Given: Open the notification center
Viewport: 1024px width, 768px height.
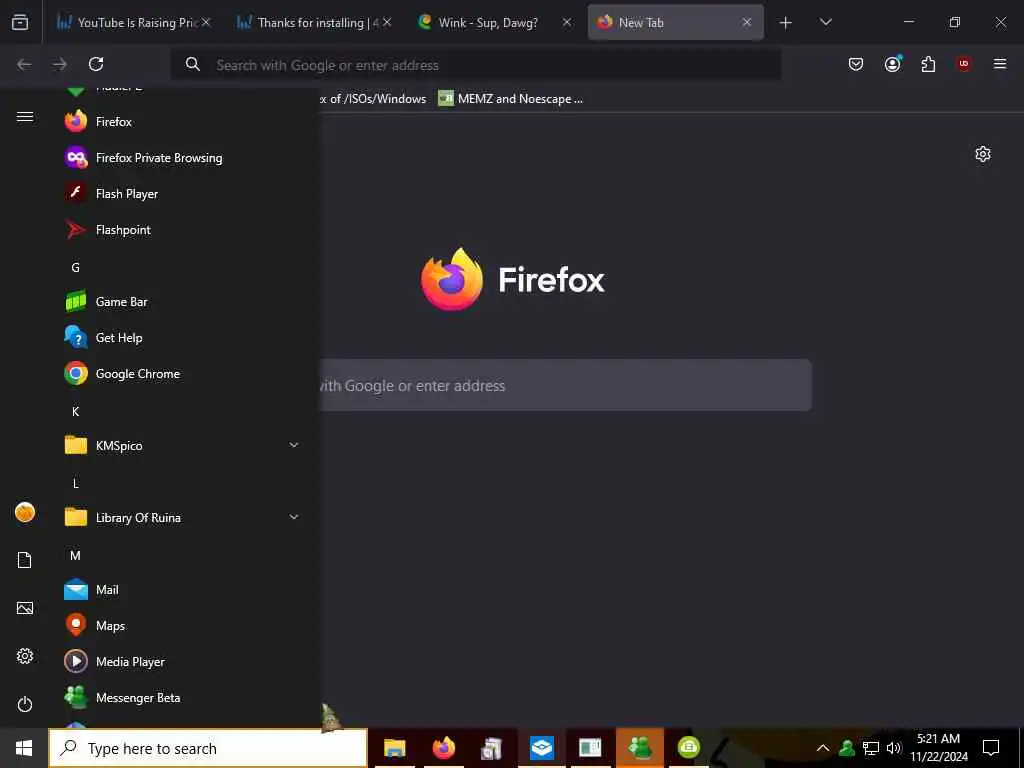Looking at the screenshot, I should [991, 748].
